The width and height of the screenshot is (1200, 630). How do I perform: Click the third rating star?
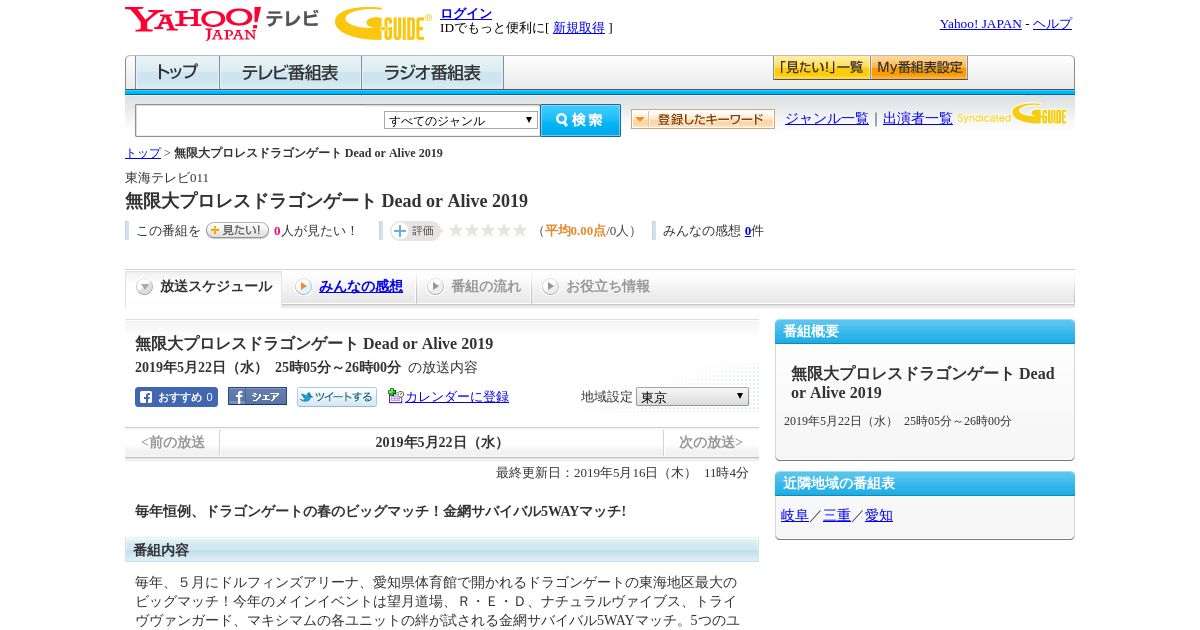pyautogui.click(x=488, y=230)
